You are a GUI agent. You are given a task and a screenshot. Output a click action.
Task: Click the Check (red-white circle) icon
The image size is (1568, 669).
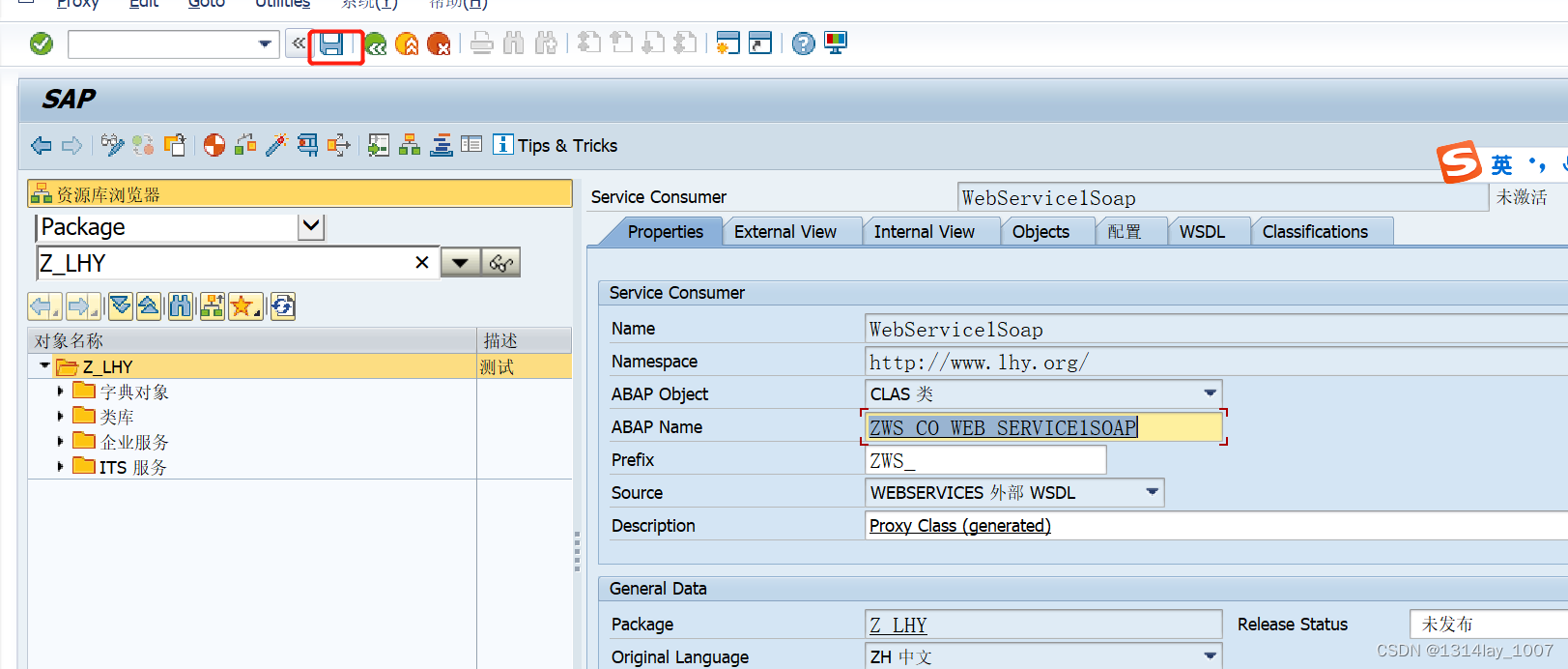(x=214, y=146)
